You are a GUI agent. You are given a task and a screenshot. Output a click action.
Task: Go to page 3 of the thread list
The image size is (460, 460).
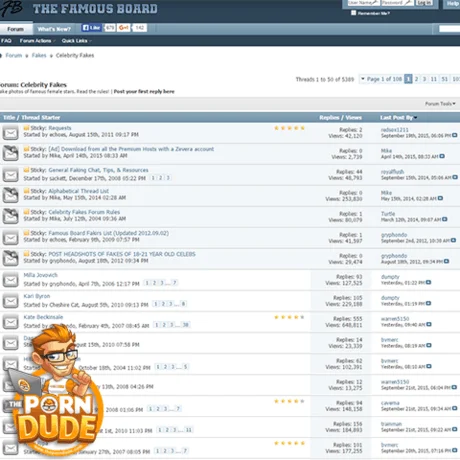[424, 79]
